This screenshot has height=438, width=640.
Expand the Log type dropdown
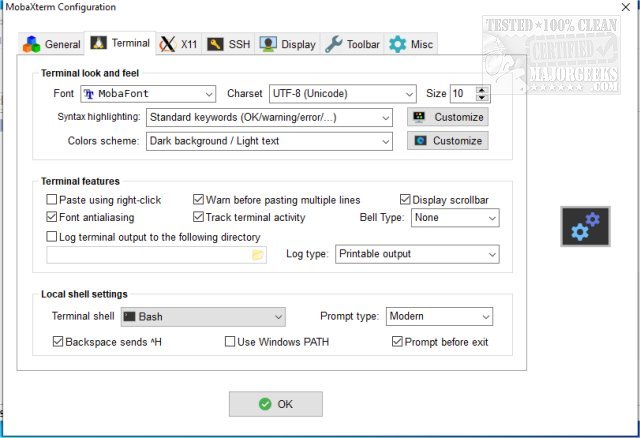(417, 254)
